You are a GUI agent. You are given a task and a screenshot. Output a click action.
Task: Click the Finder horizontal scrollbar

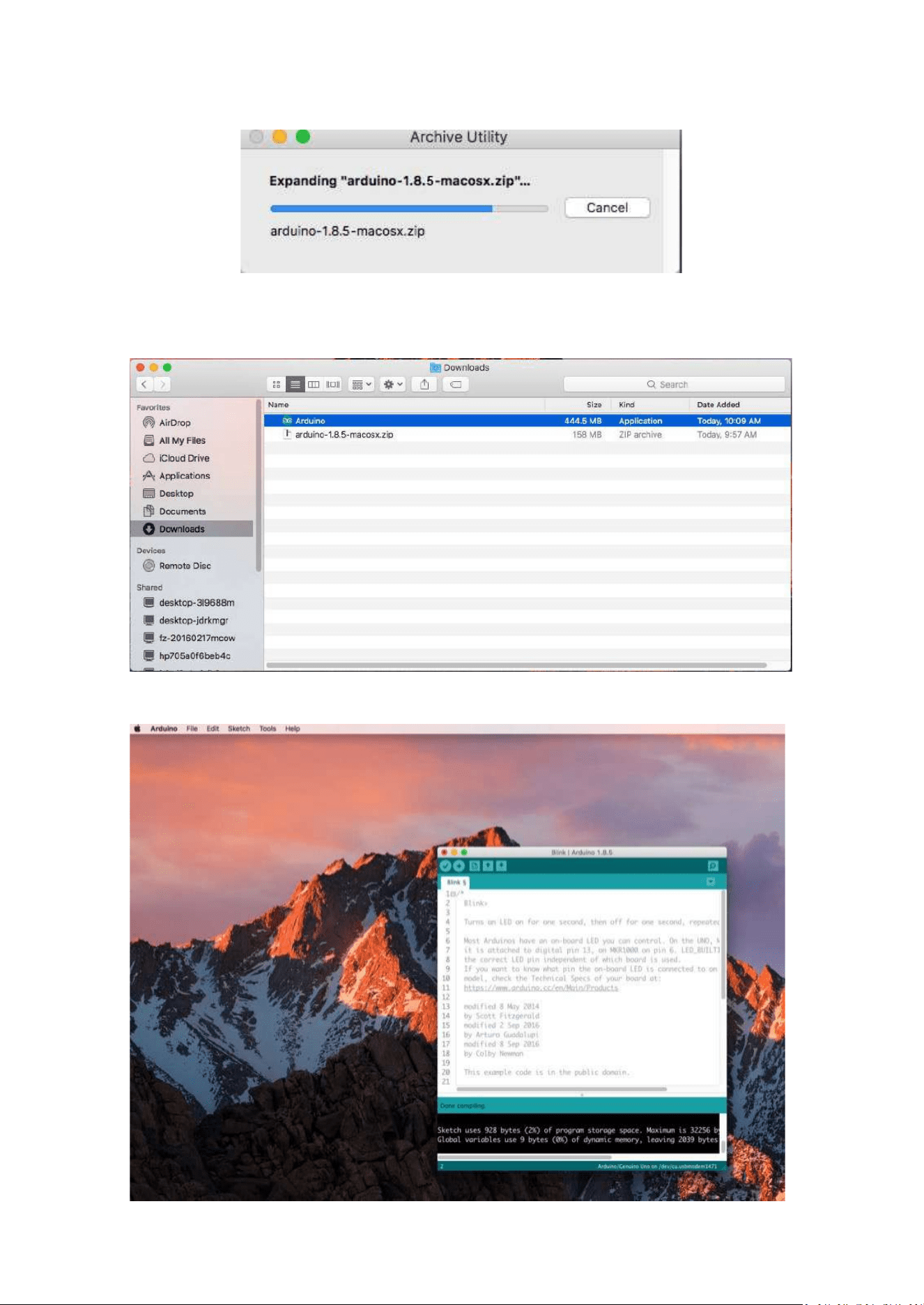[516, 665]
